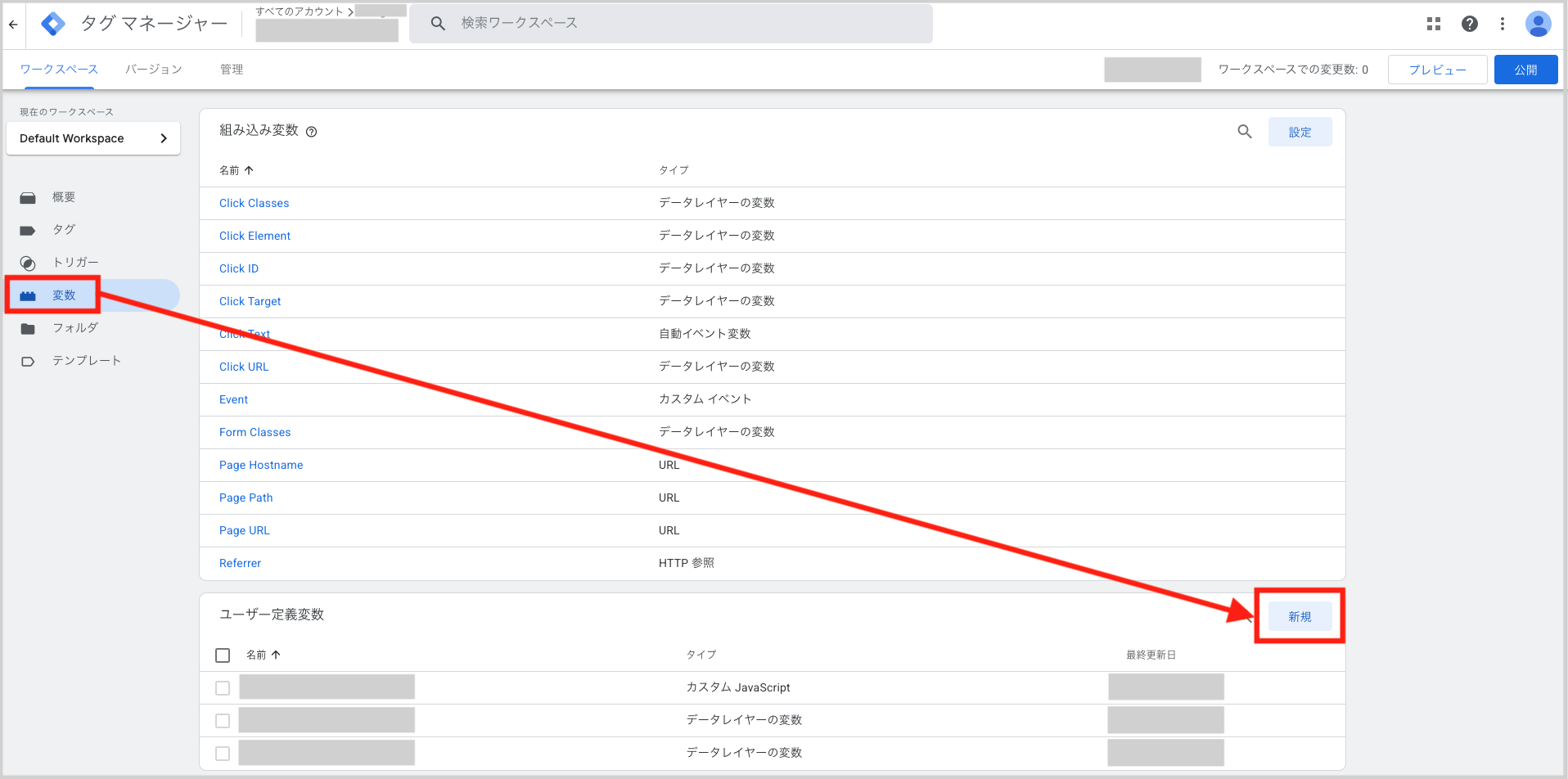Open the Page Path variable
The height and width of the screenshot is (779, 1568).
[246, 498]
